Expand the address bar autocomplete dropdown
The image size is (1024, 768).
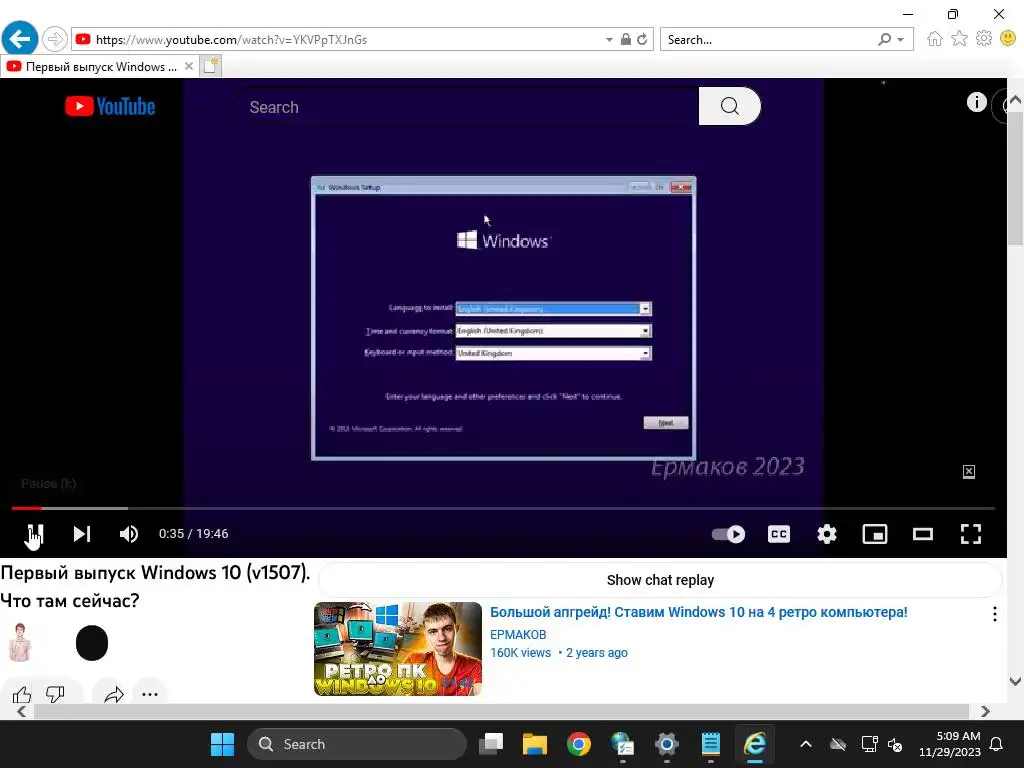click(x=609, y=40)
